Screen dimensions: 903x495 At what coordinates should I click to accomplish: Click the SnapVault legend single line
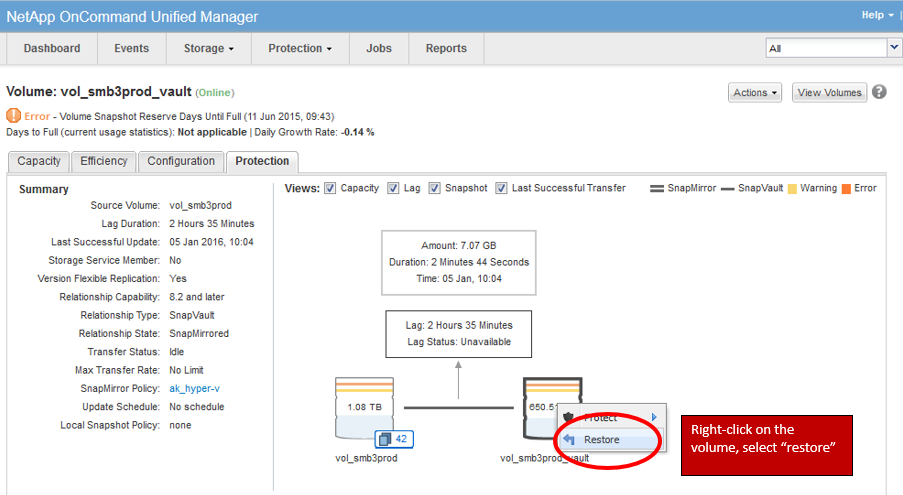(727, 189)
